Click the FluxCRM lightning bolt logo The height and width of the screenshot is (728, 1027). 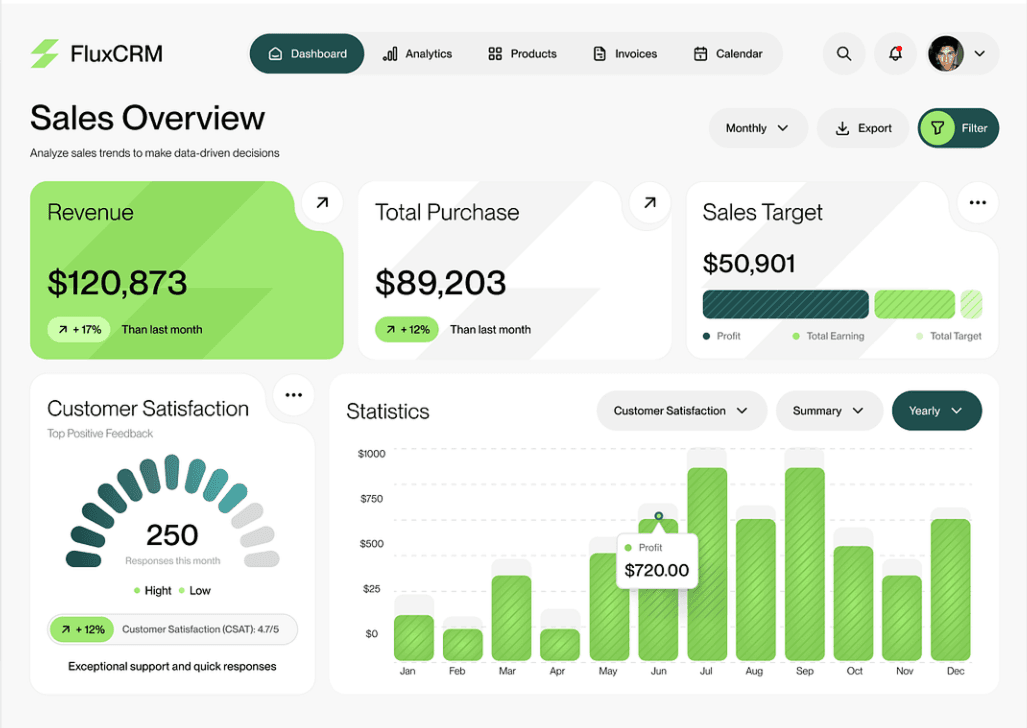click(x=45, y=54)
